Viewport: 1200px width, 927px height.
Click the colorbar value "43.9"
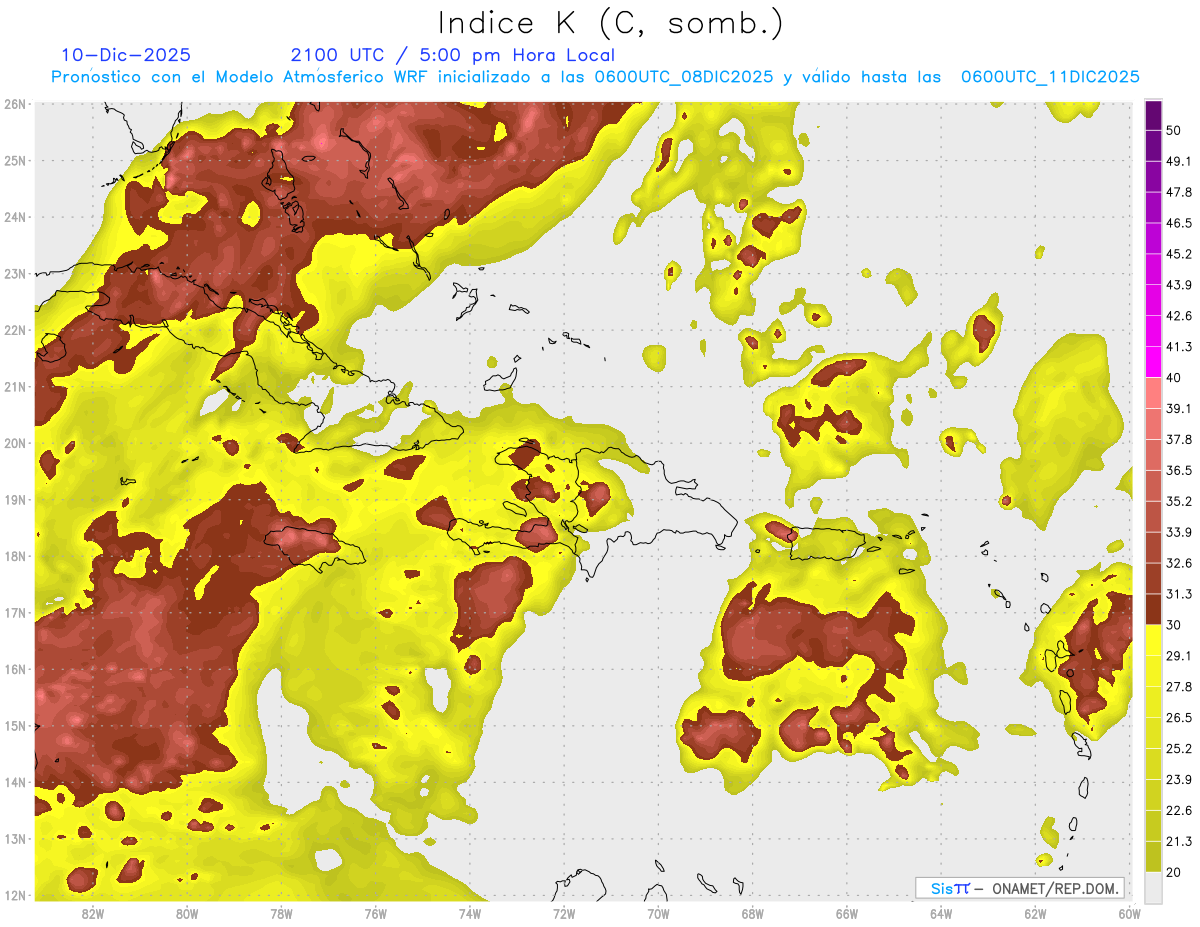[1179, 285]
